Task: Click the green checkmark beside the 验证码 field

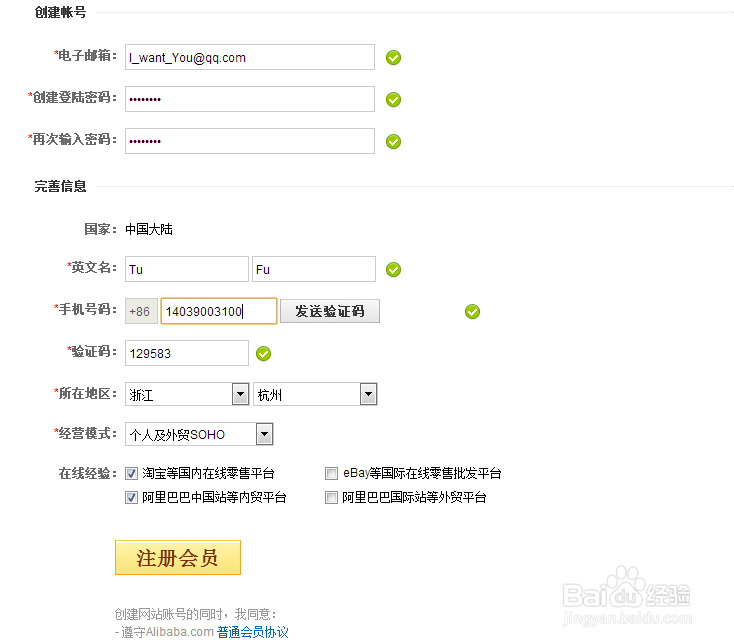Action: (x=264, y=353)
